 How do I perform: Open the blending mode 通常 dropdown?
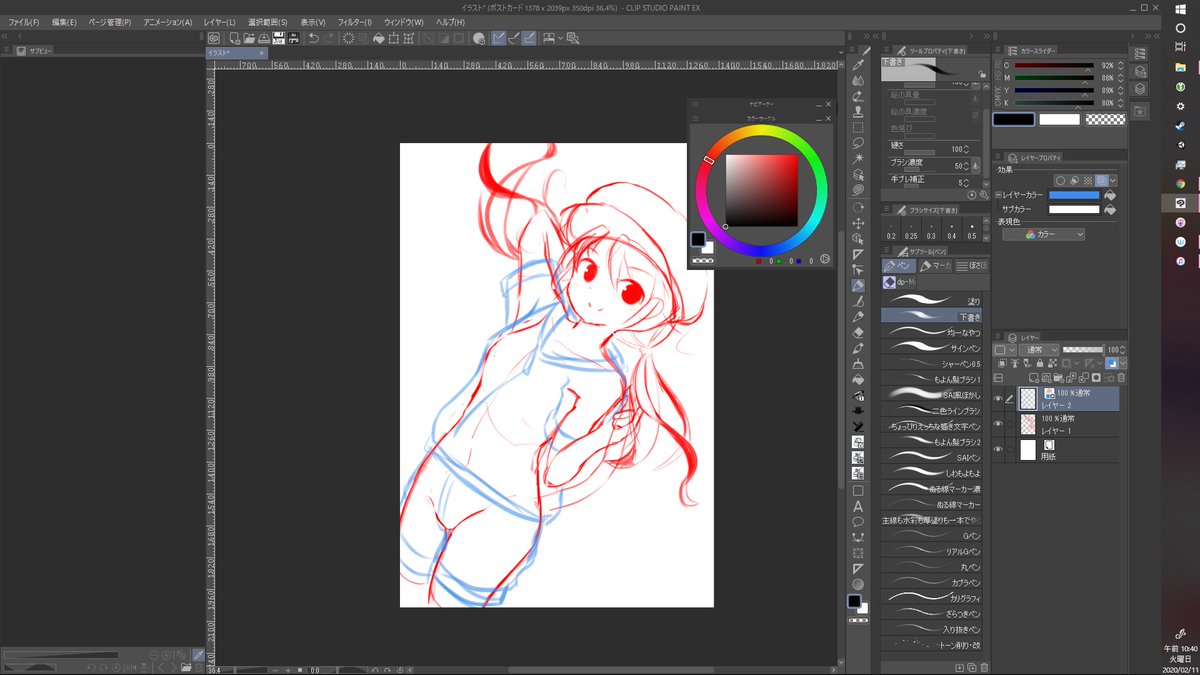[1039, 350]
